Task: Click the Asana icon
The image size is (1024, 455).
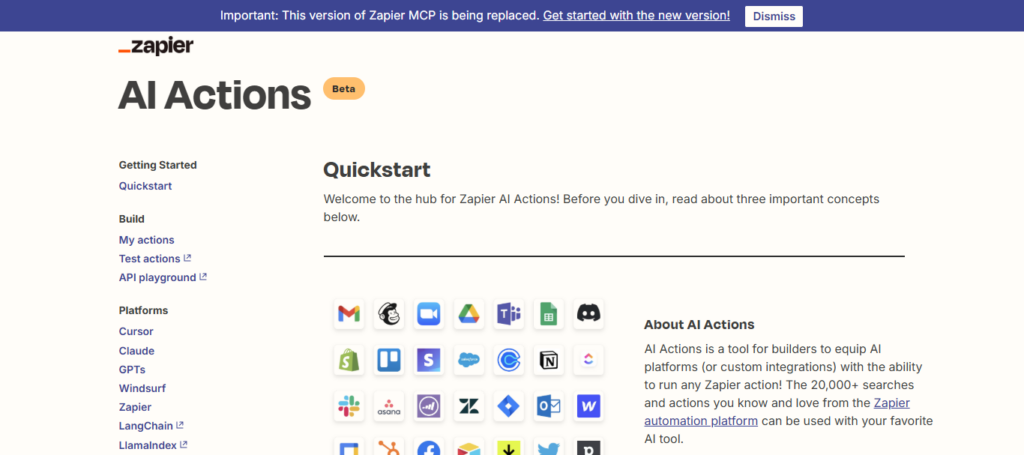Action: (389, 406)
